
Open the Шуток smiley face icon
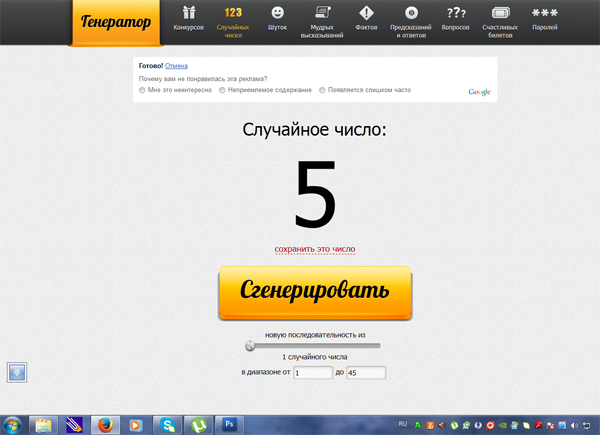[x=277, y=13]
